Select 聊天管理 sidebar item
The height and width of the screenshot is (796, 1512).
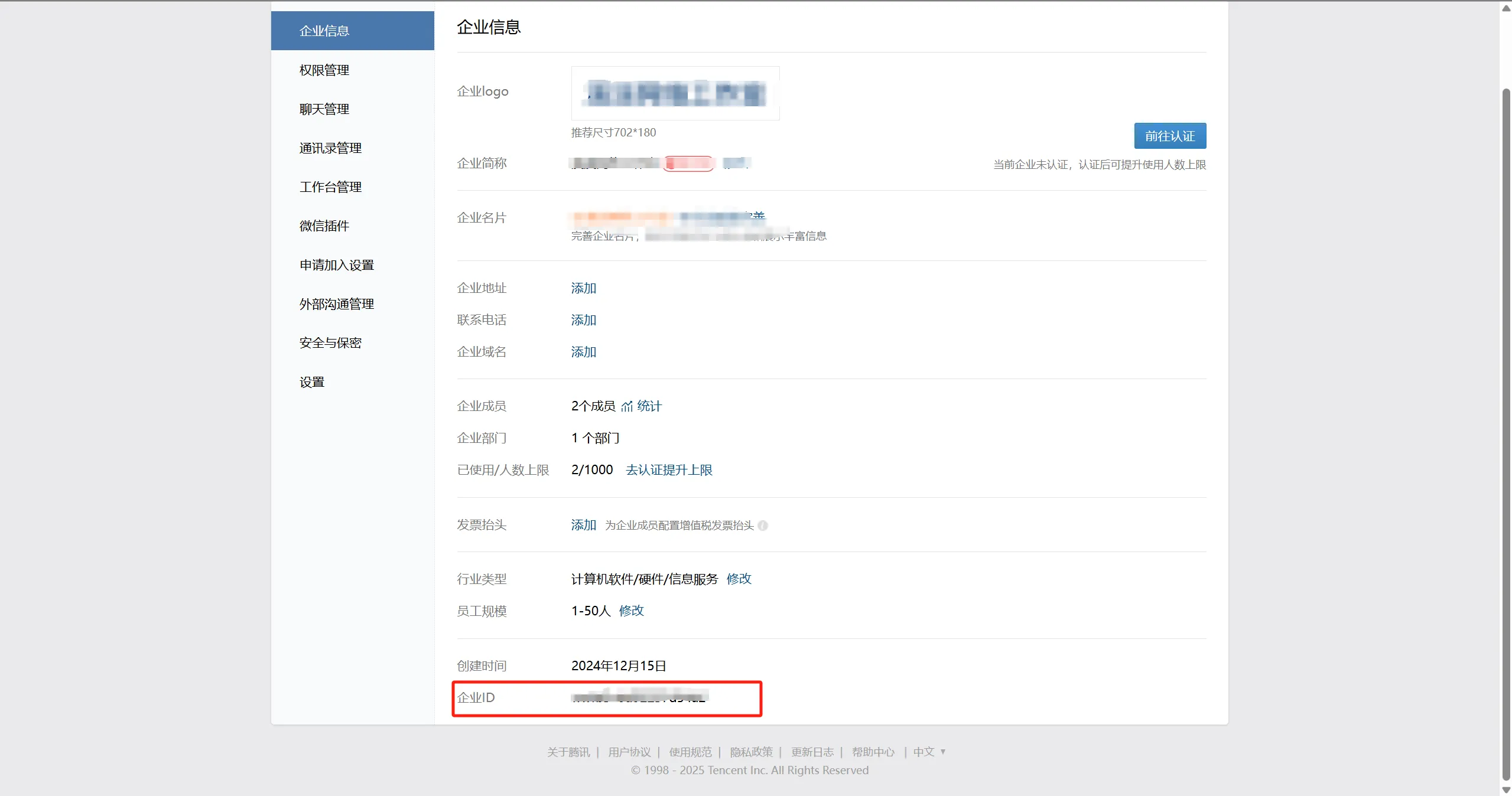(x=324, y=109)
